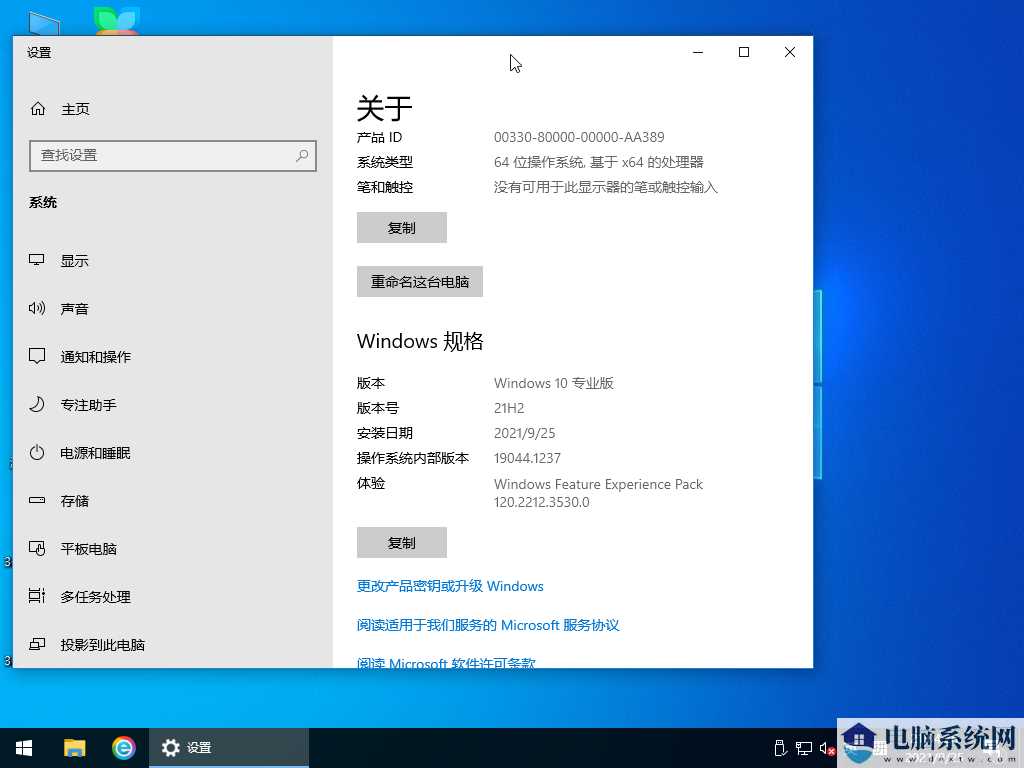Close the 设置 window
This screenshot has height=768, width=1024.
[790, 52]
